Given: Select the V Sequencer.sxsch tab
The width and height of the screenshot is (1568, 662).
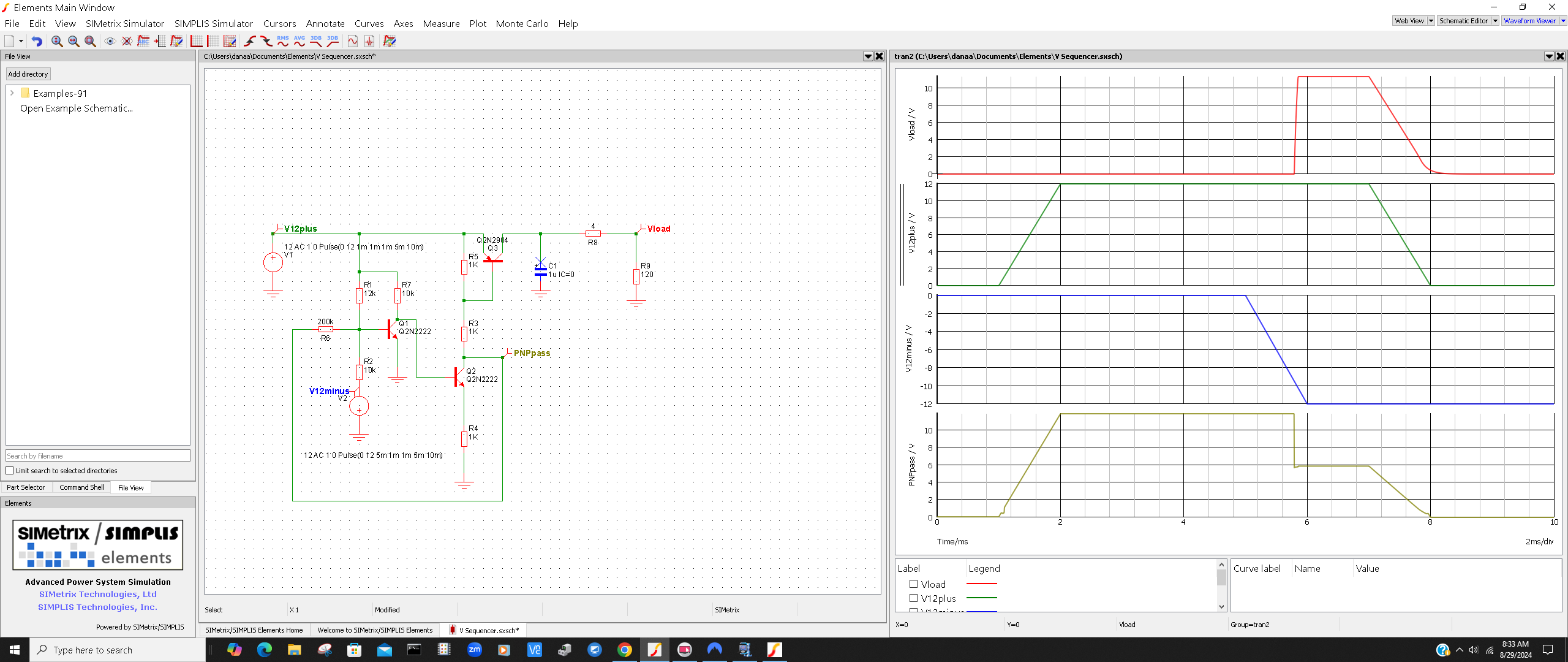Looking at the screenshot, I should [484, 630].
